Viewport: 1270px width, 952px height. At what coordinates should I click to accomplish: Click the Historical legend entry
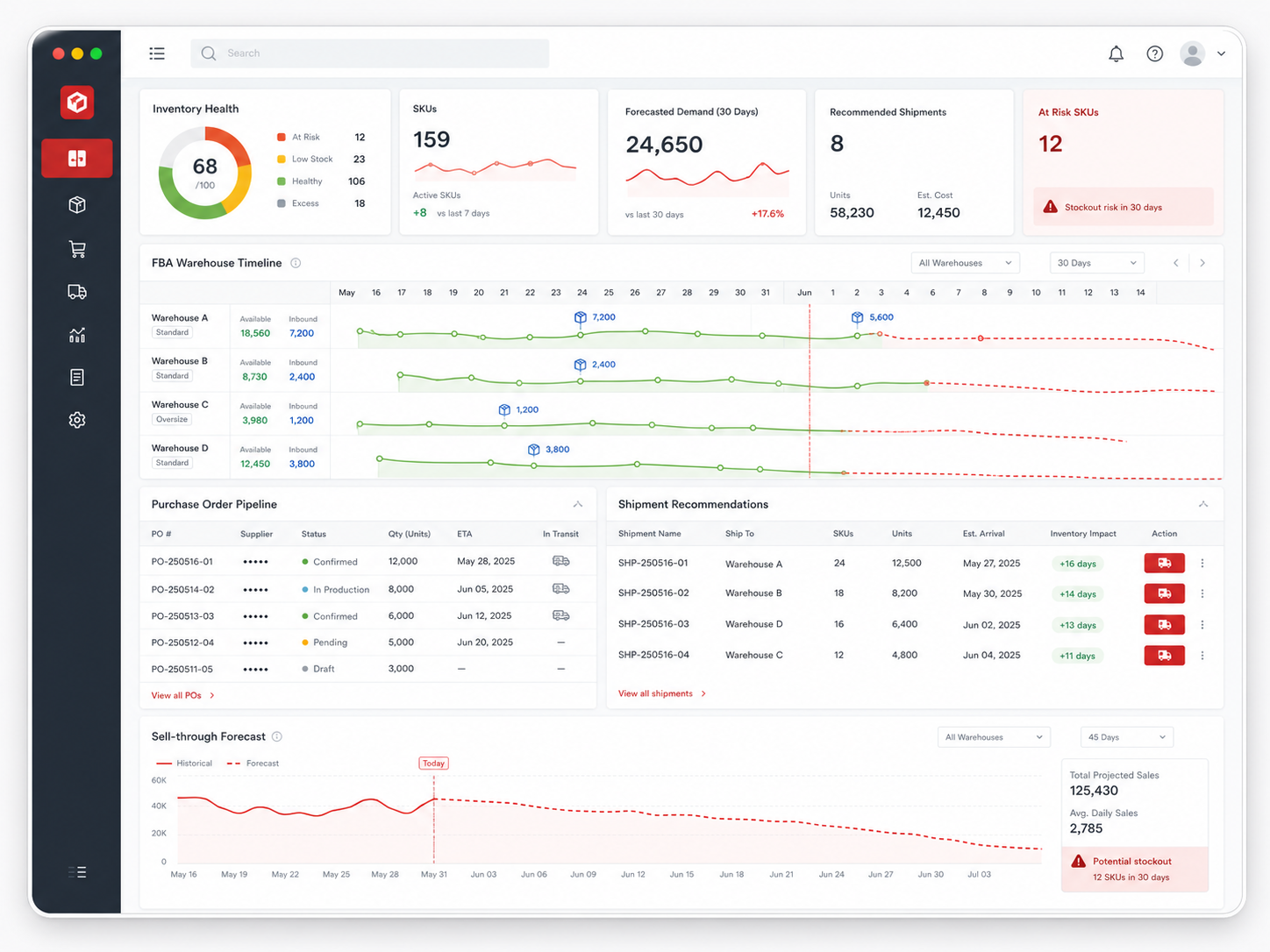tap(184, 764)
